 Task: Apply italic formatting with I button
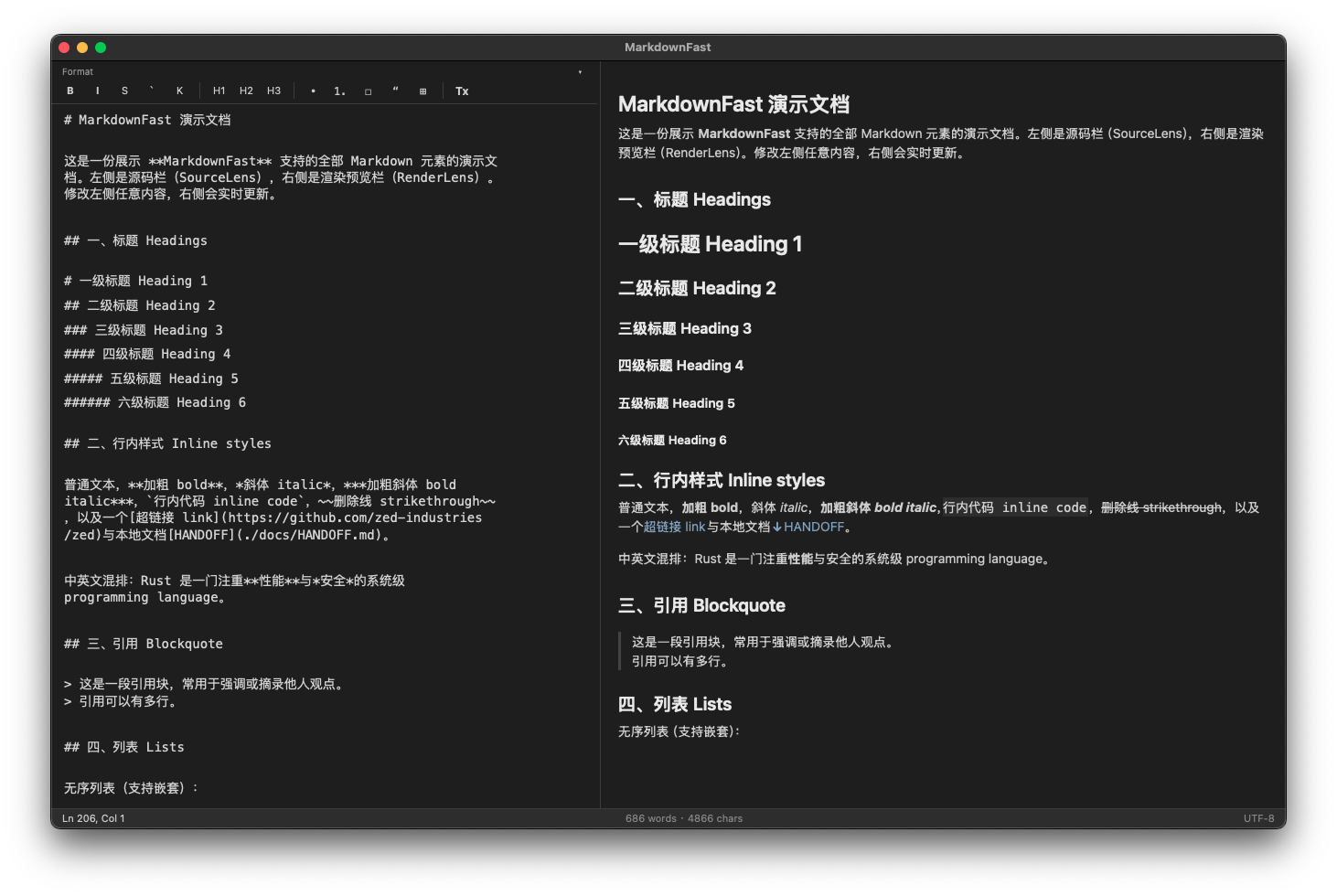pos(98,91)
